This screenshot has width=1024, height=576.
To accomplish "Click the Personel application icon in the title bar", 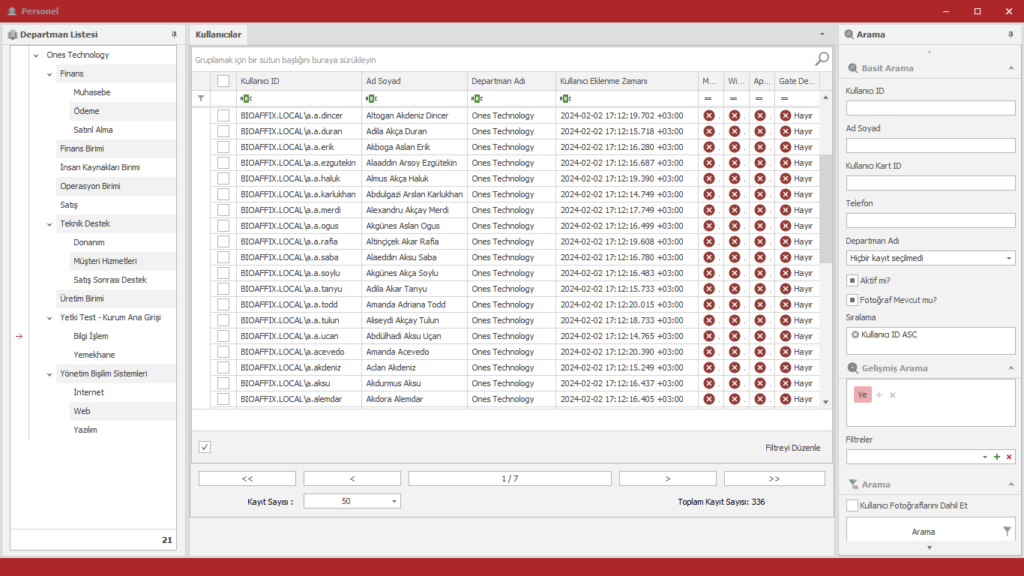I will 12,11.
